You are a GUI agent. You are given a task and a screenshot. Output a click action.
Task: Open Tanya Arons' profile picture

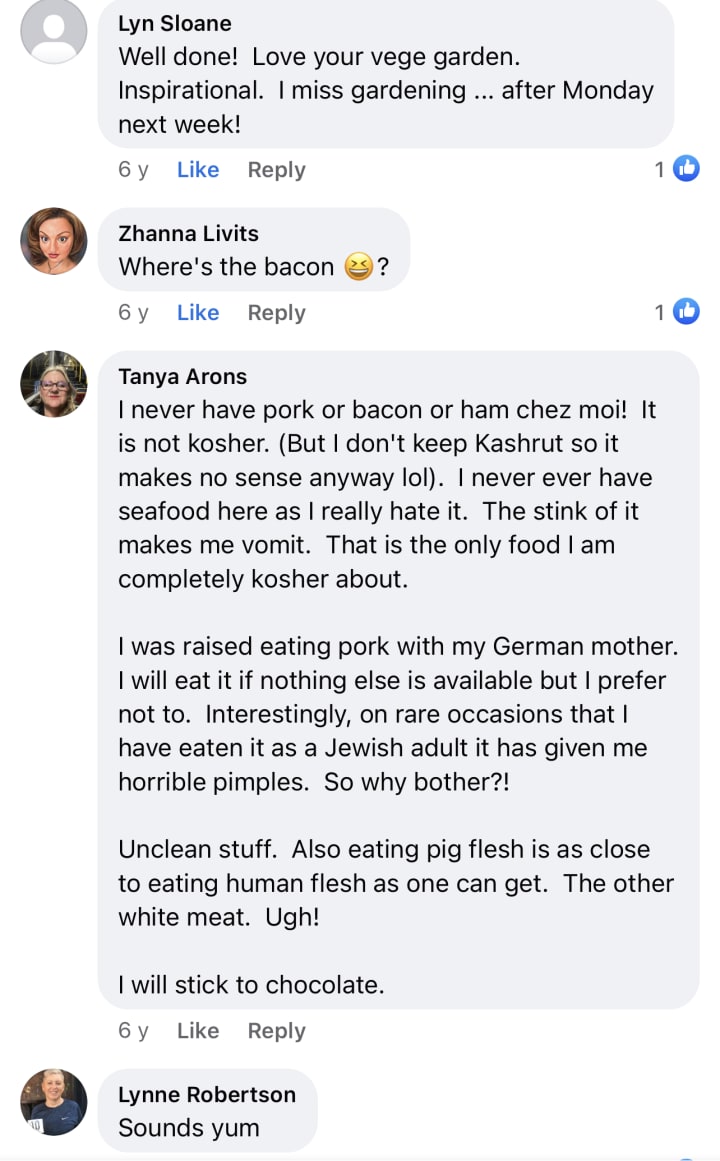(54, 384)
